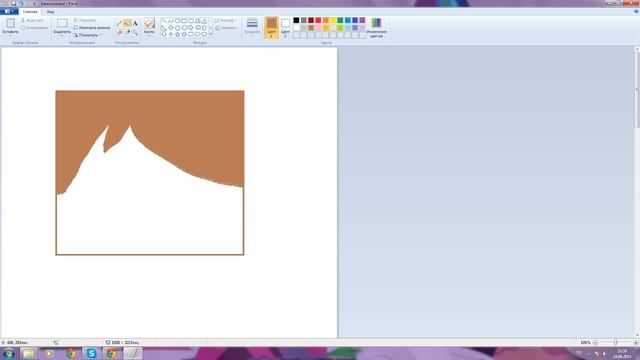Click the system tray clock
The height and width of the screenshot is (360, 640).
[x=622, y=353]
